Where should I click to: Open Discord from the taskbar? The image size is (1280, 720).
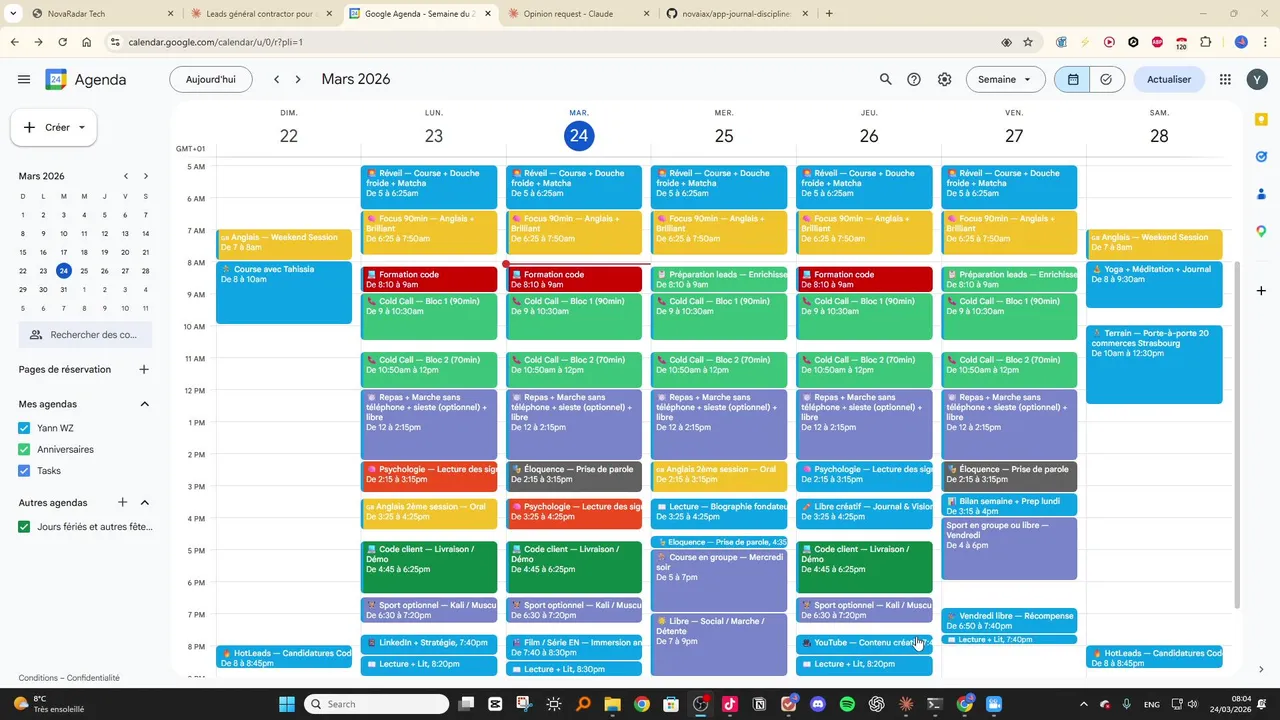coord(818,704)
